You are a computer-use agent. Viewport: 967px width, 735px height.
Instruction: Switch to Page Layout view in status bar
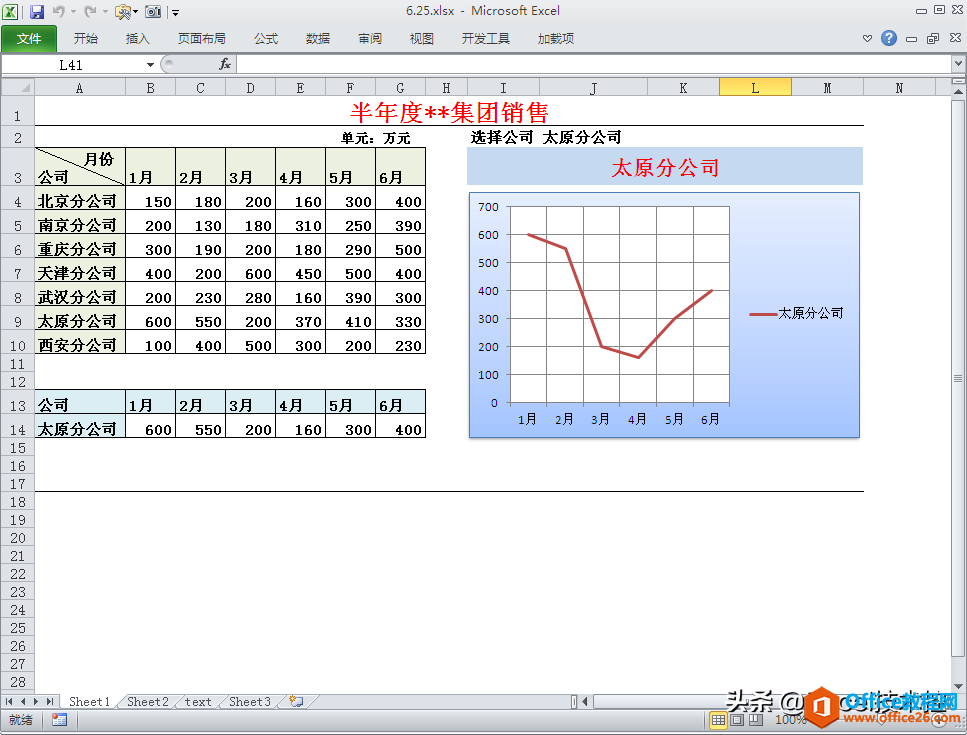click(737, 720)
